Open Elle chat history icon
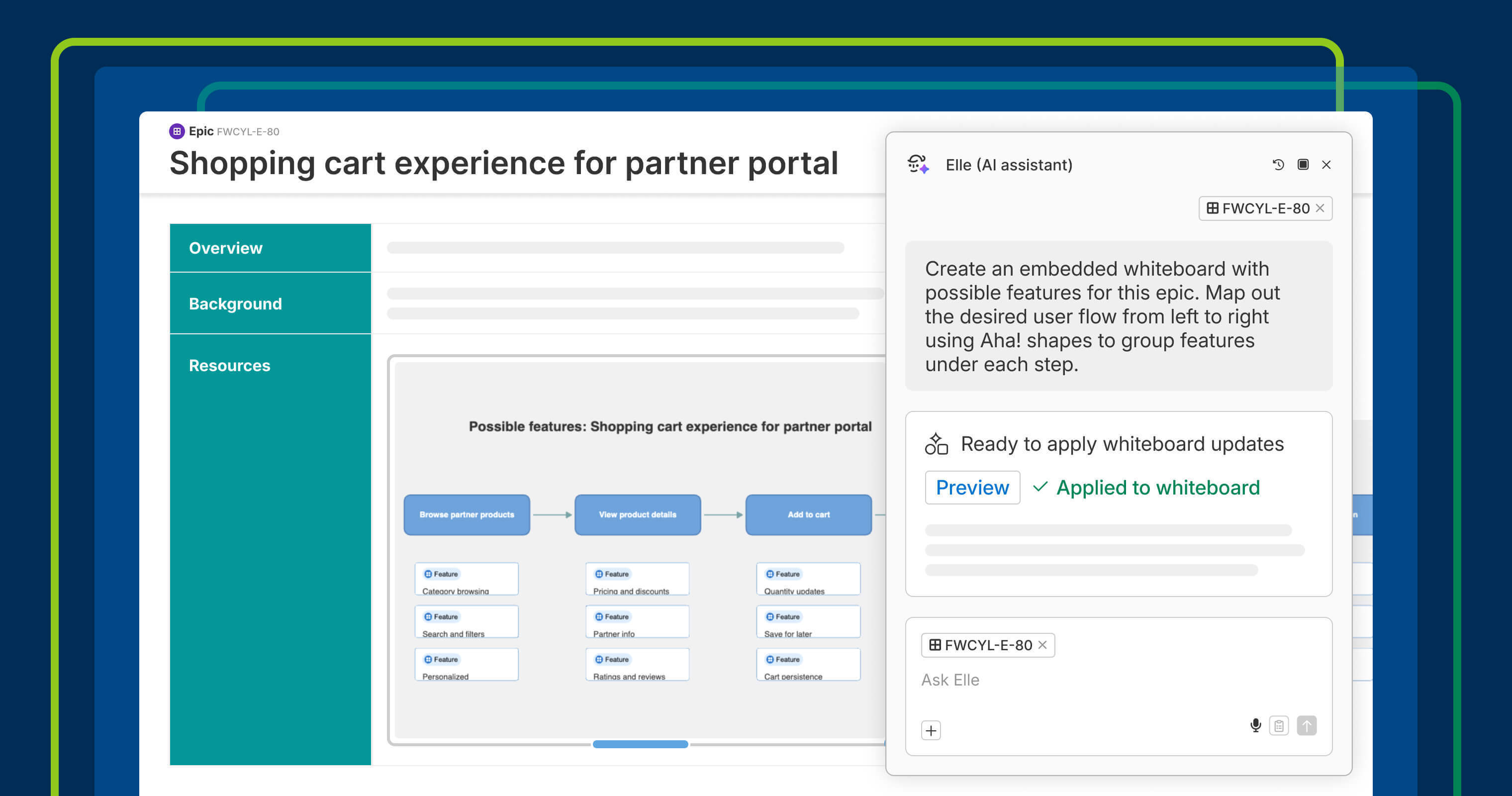1512x796 pixels. click(1278, 165)
